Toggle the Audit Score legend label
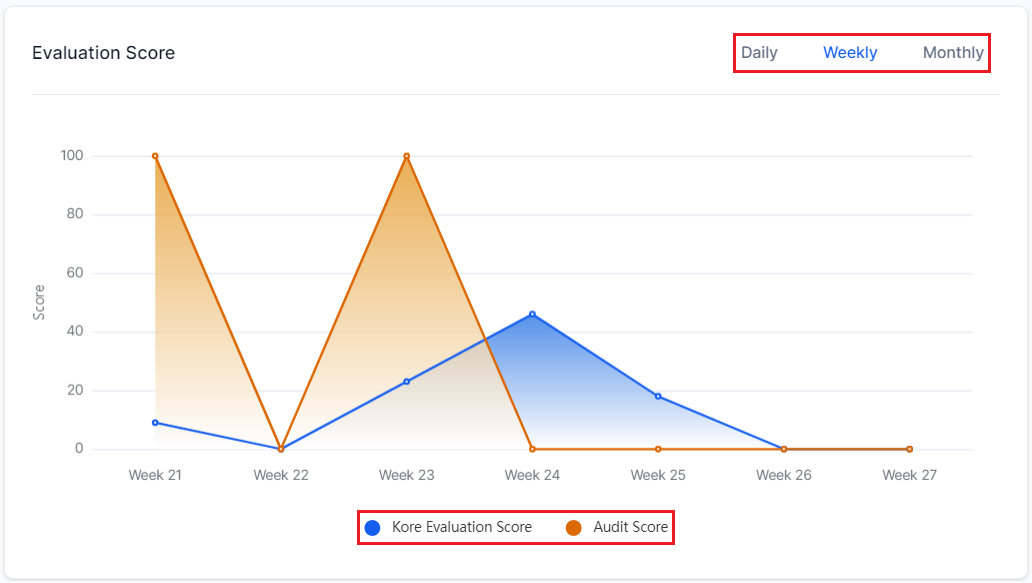Viewport: 1032px width, 583px height. point(630,527)
